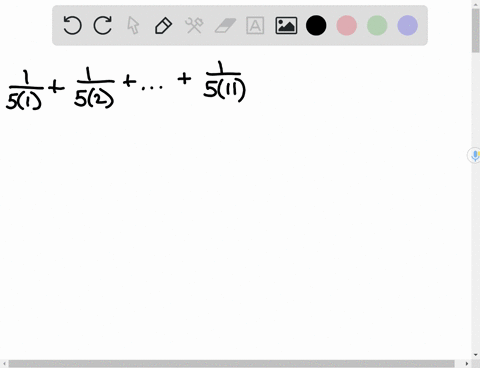Select the pen drawing tool

point(163,25)
